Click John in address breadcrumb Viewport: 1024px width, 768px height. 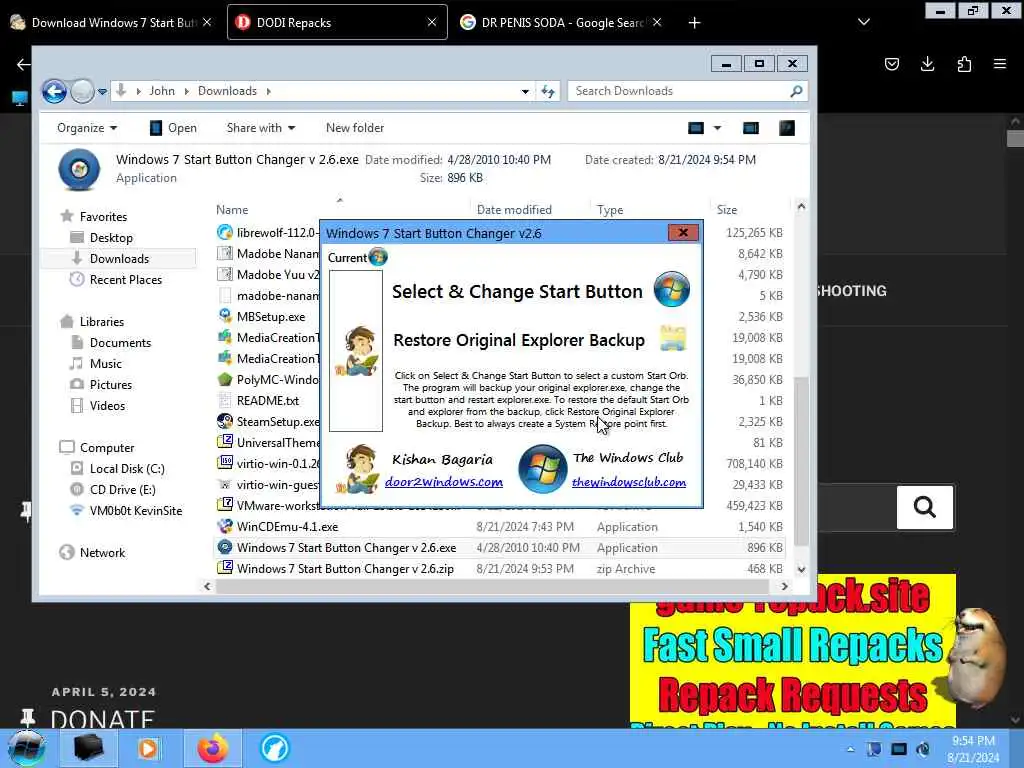click(162, 91)
